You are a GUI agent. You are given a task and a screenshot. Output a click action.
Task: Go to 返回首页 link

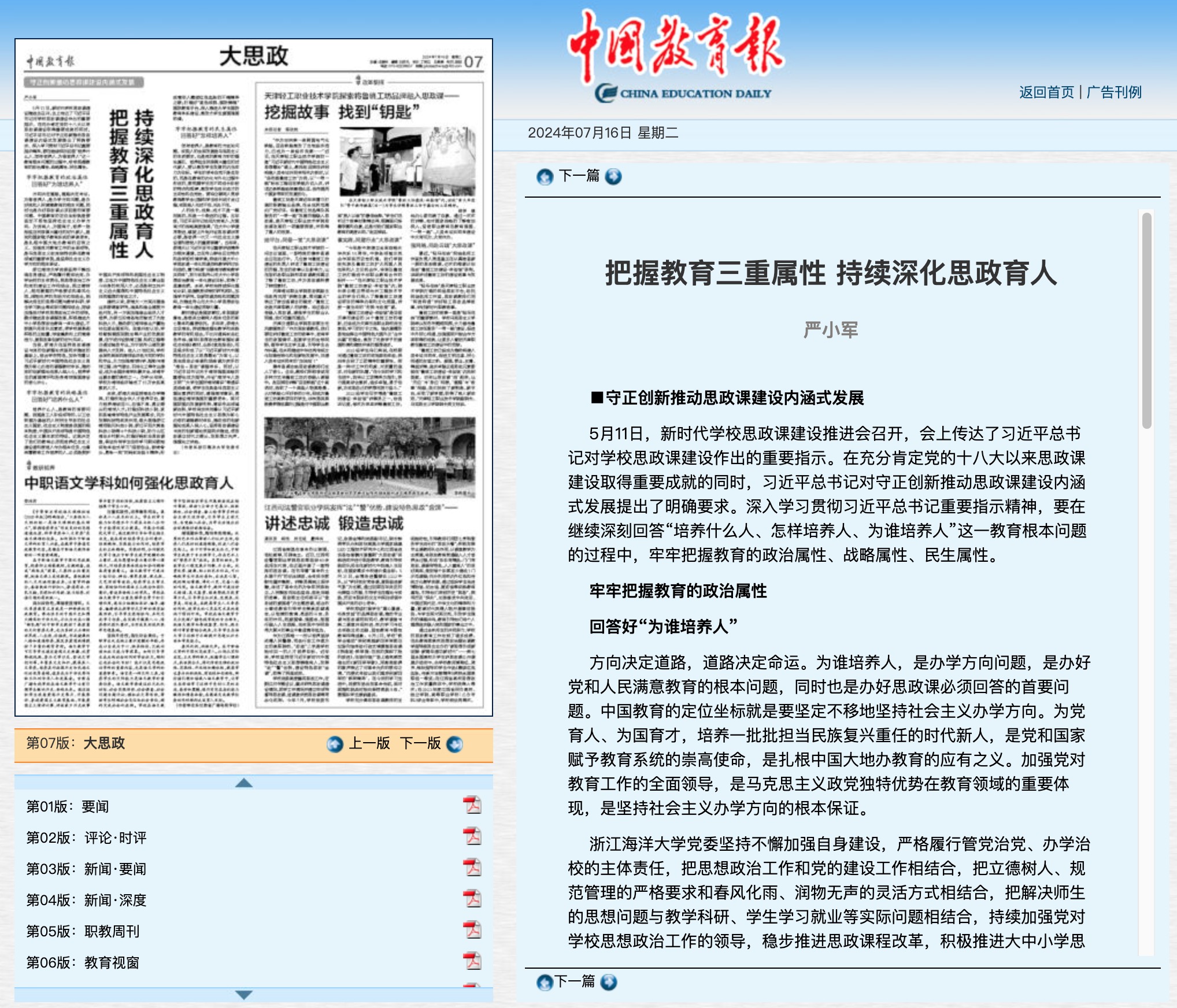pos(1046,92)
